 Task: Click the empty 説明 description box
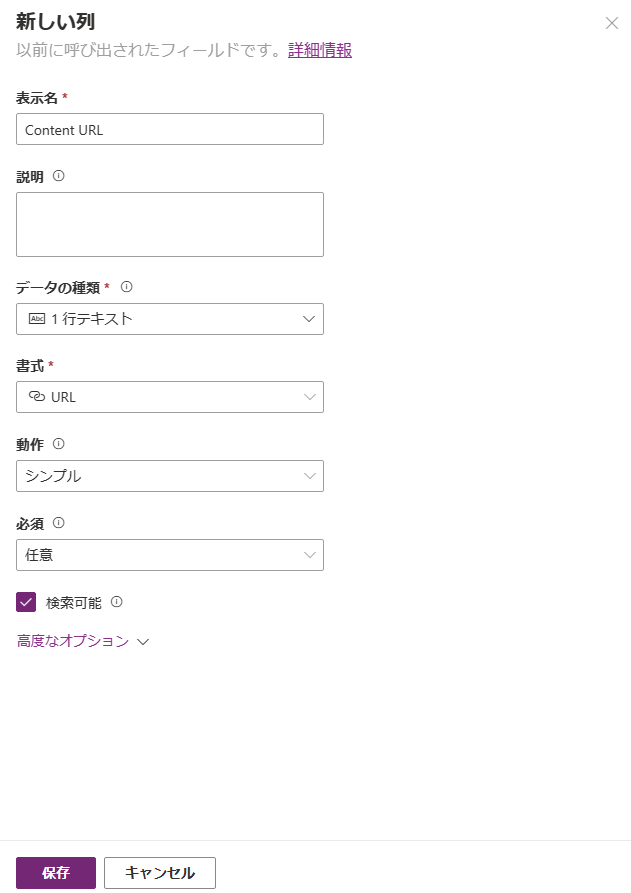[169, 224]
